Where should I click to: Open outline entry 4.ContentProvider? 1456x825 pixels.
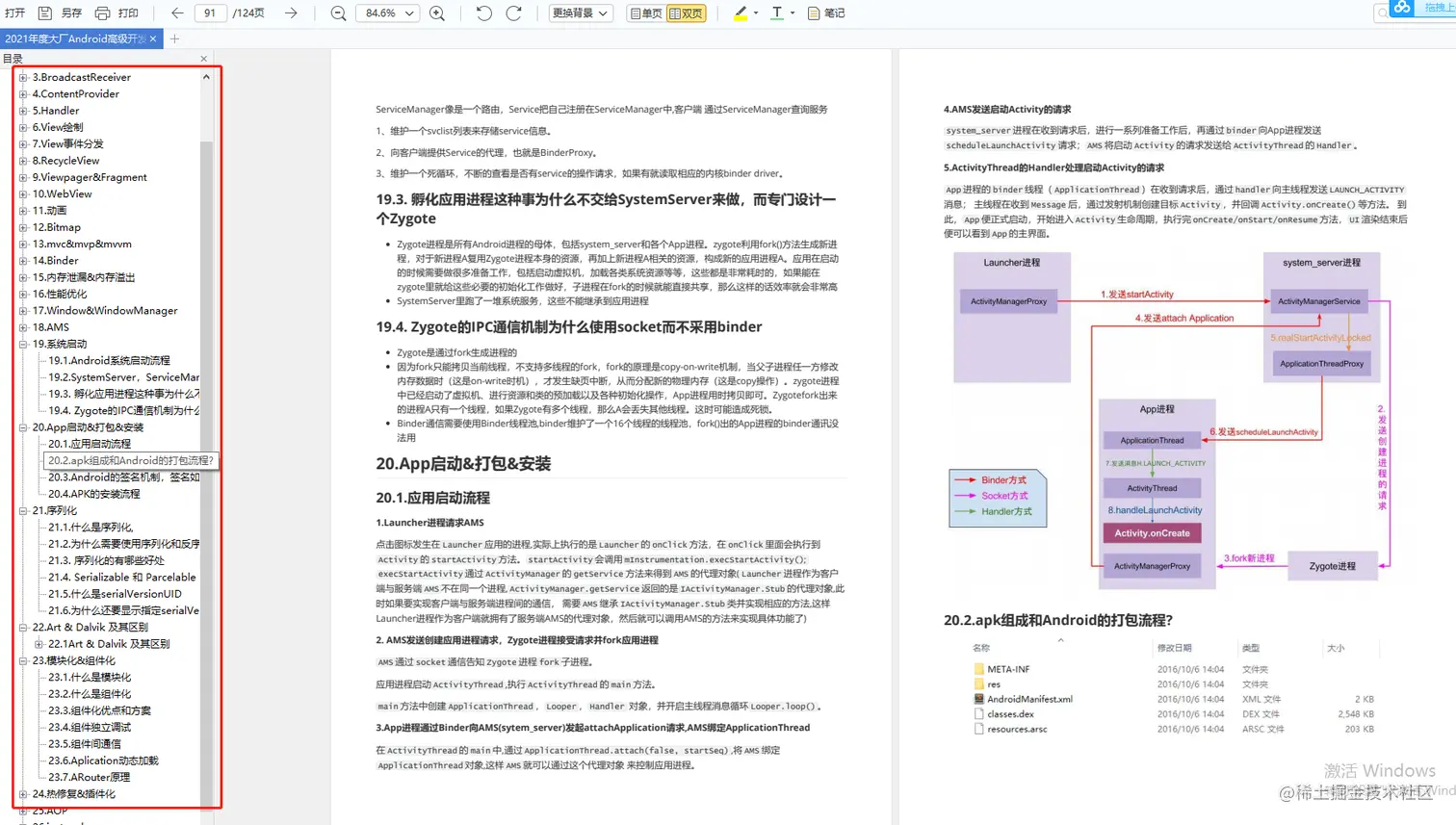tap(76, 94)
